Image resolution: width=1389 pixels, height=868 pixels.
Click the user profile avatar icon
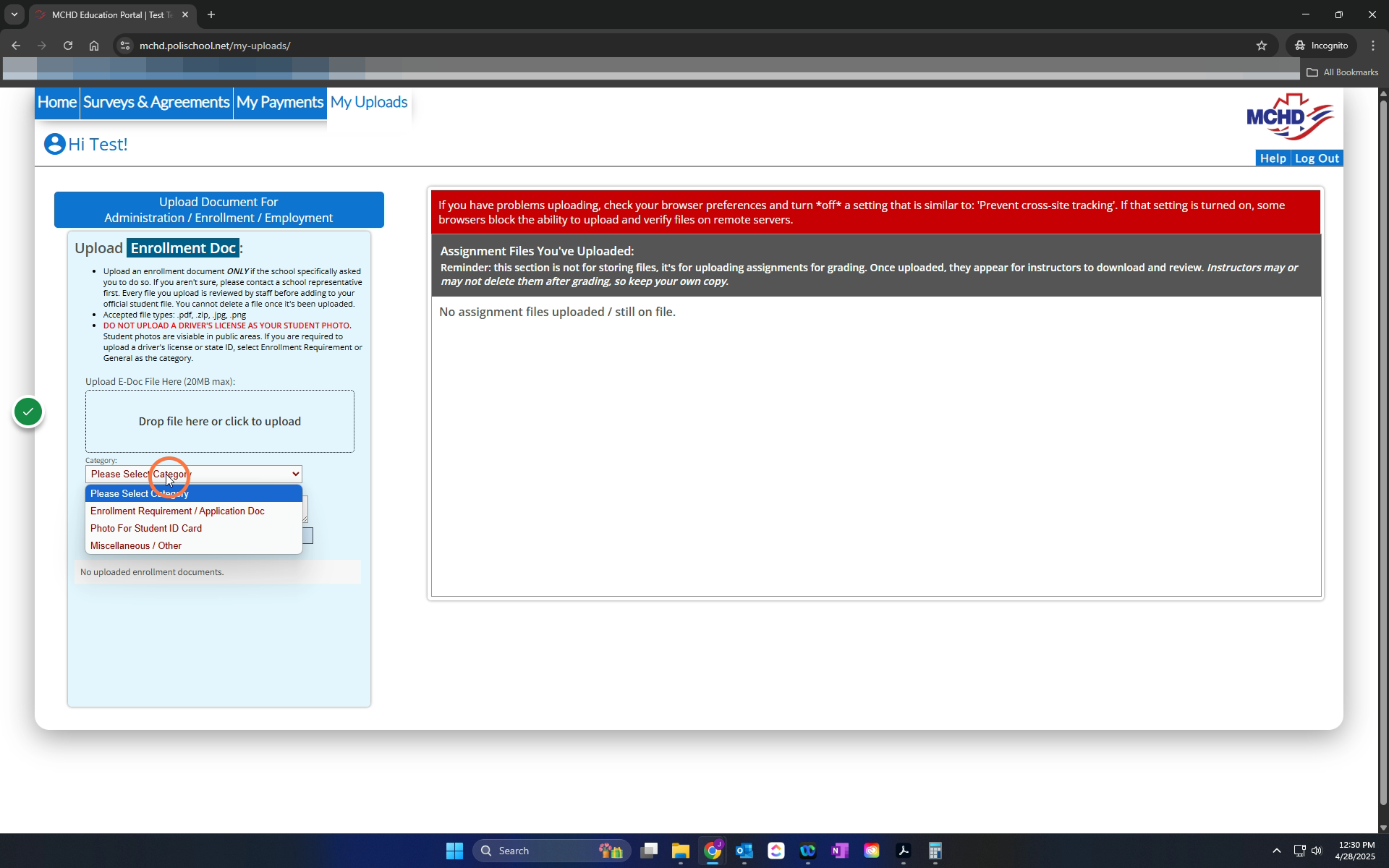(x=54, y=144)
